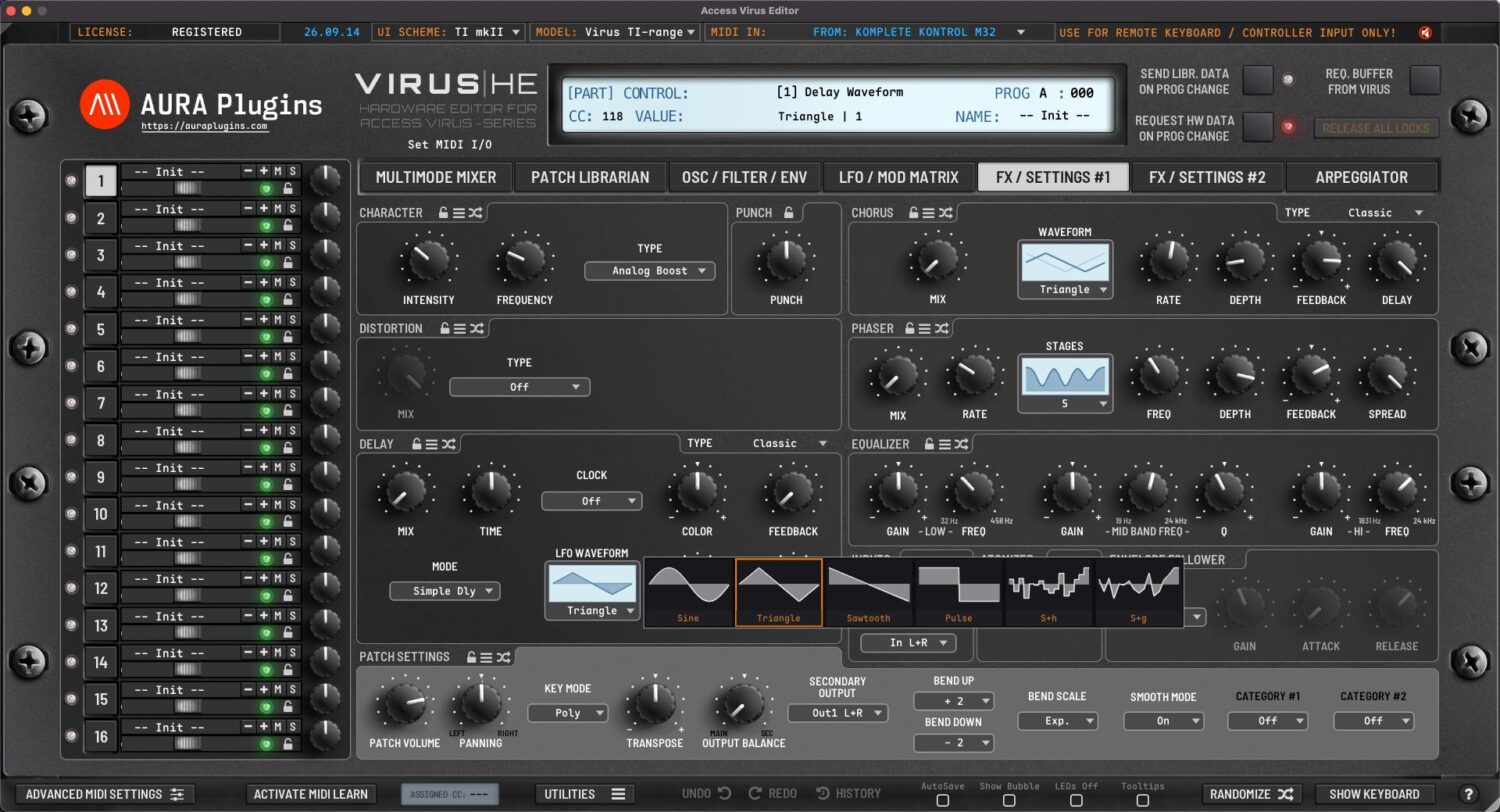Randomize the Delay section via shuffle icon
The height and width of the screenshot is (812, 1500).
click(449, 444)
